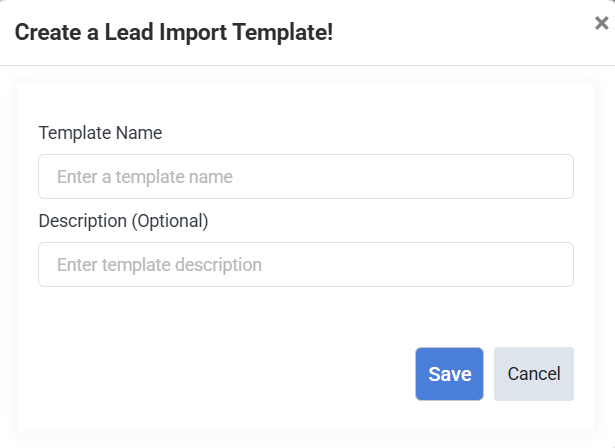Dismiss the dialog with the X icon
This screenshot has height=448, width=615.
[601, 24]
